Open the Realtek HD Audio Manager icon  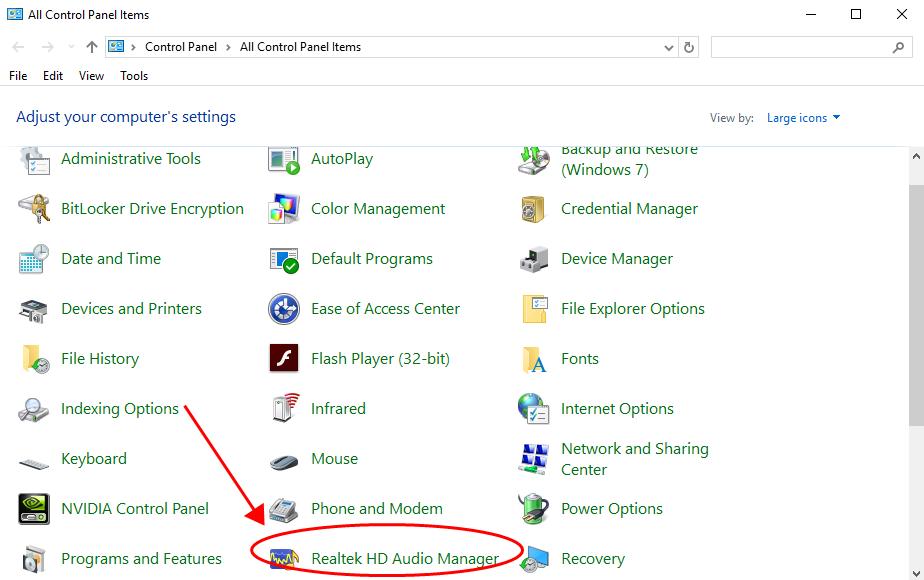(x=284, y=558)
